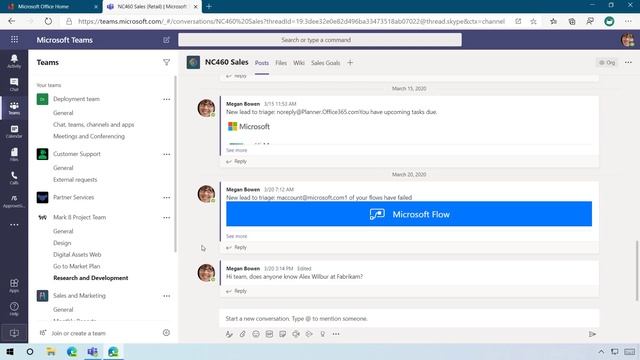Open the Apps store icon

click(x=14, y=285)
